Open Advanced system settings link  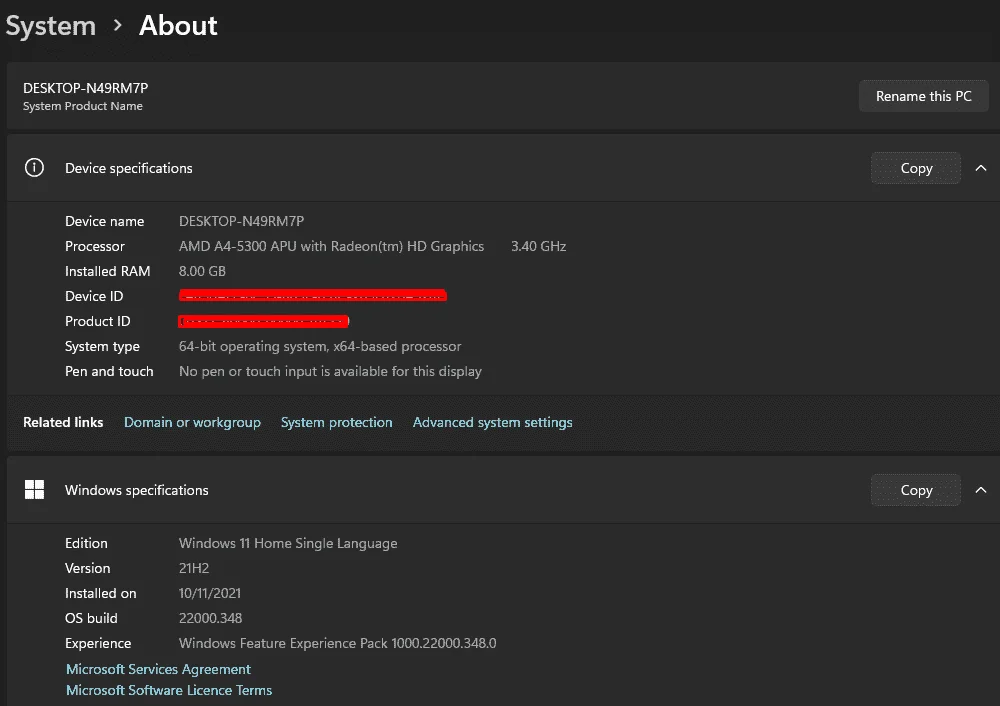(492, 422)
